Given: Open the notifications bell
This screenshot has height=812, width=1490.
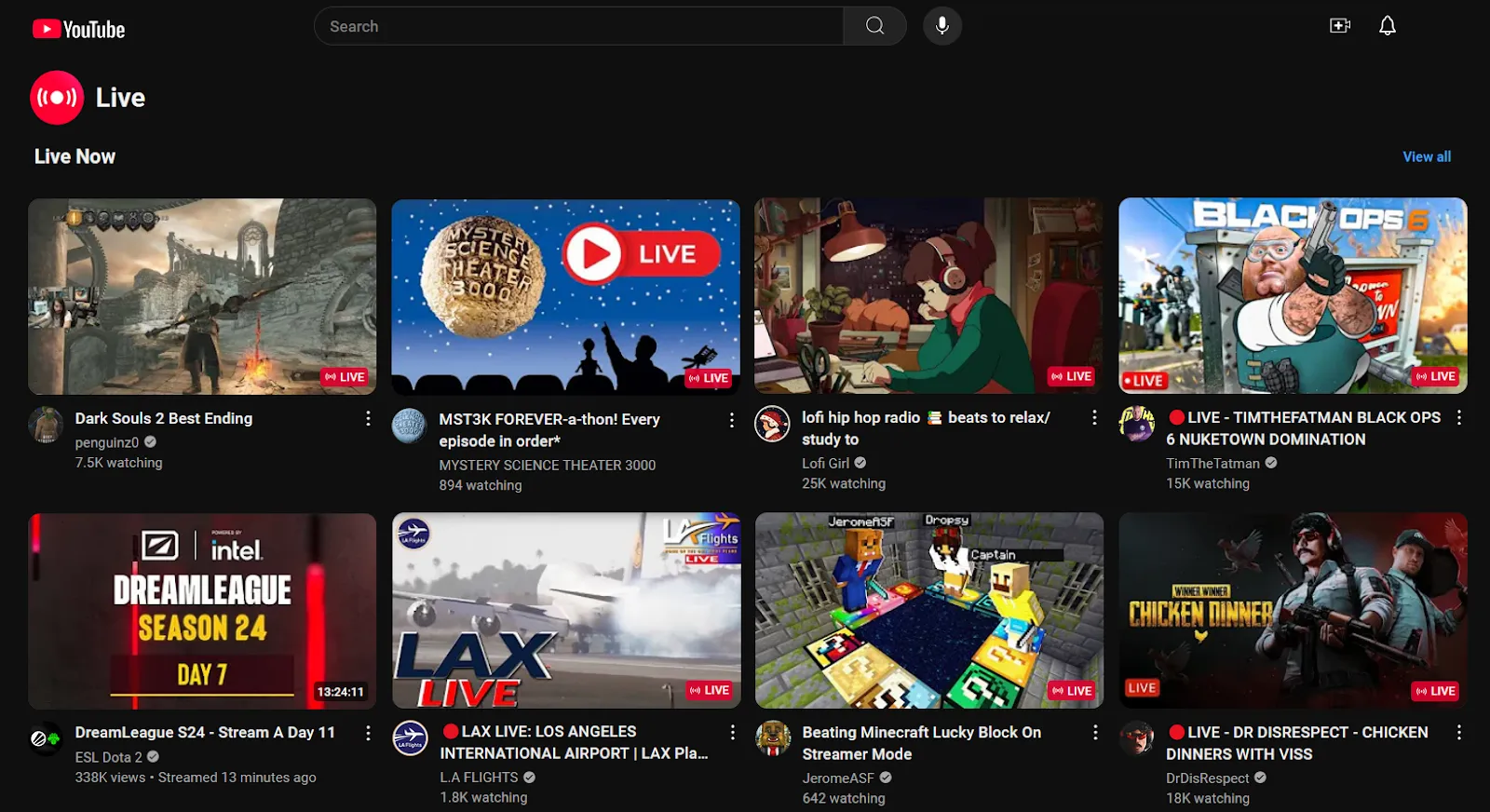Looking at the screenshot, I should [x=1387, y=26].
